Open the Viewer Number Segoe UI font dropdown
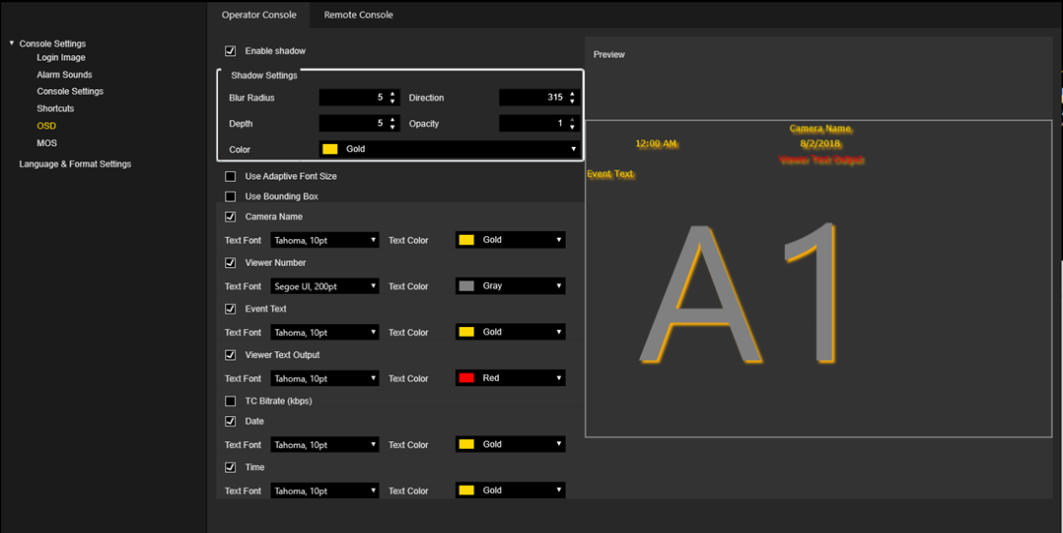 pyautogui.click(x=325, y=286)
